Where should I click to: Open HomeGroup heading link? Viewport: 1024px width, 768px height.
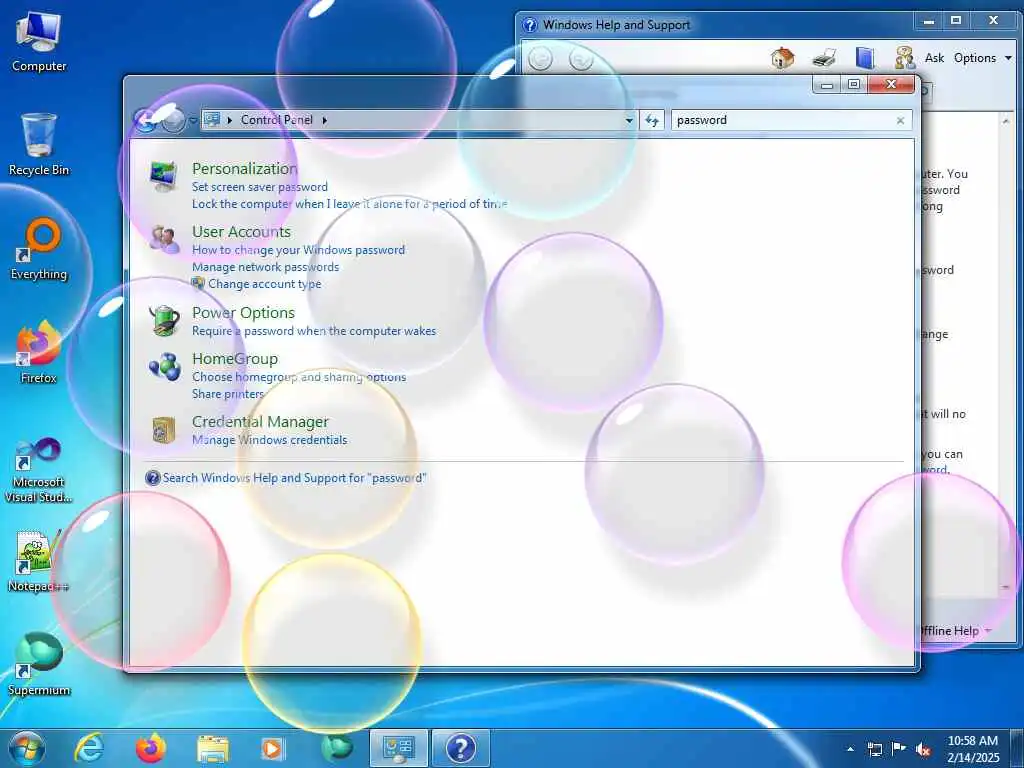pyautogui.click(x=235, y=359)
